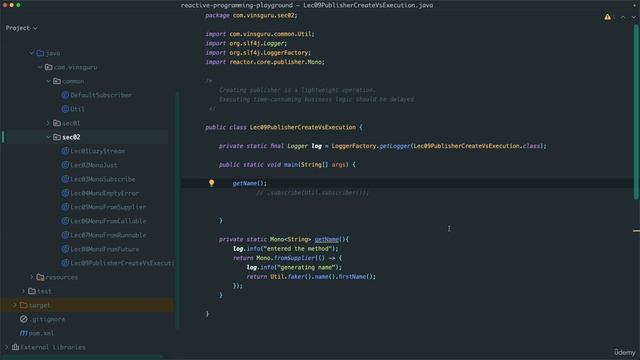This screenshot has width=640, height=360.
Task: Go to previous highlighted problem arrow
Action: 623,17
